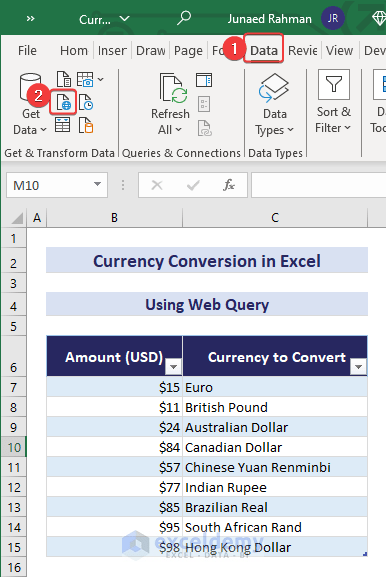The width and height of the screenshot is (386, 577).
Task: Click the Junaed Rahman account name
Action: (269, 19)
